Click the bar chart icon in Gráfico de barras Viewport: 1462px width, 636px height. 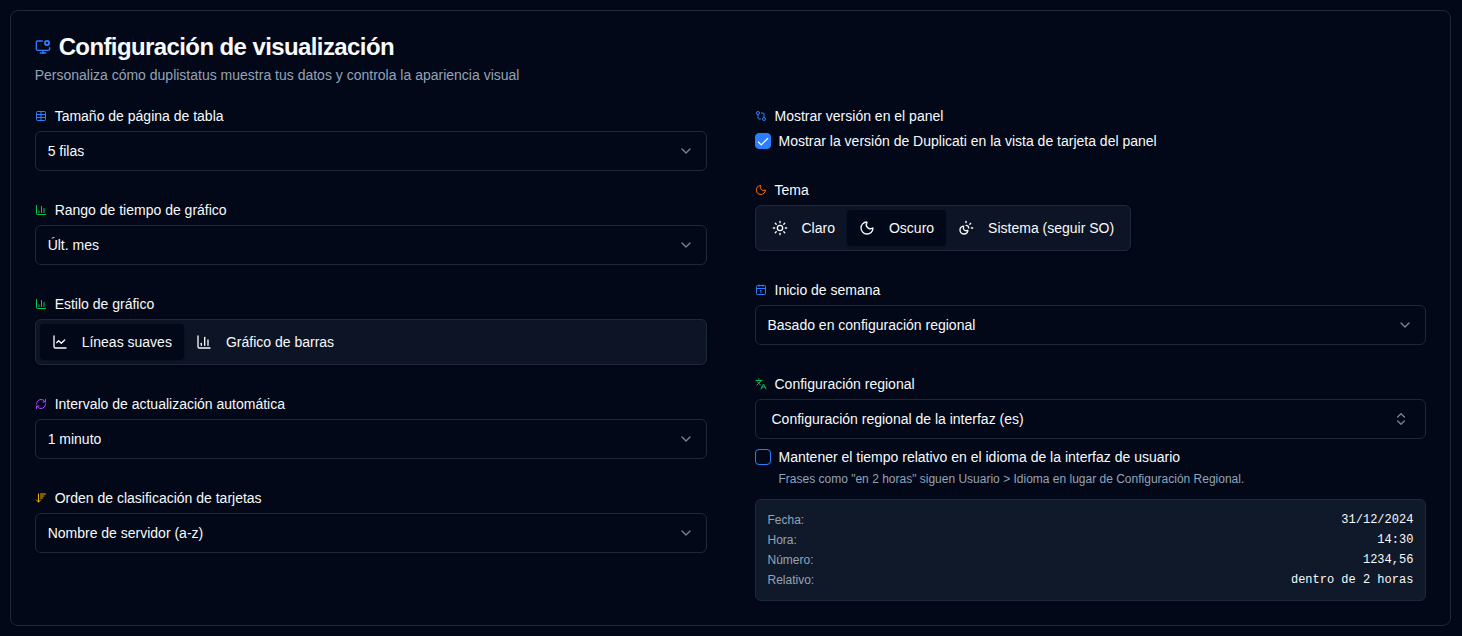204,342
